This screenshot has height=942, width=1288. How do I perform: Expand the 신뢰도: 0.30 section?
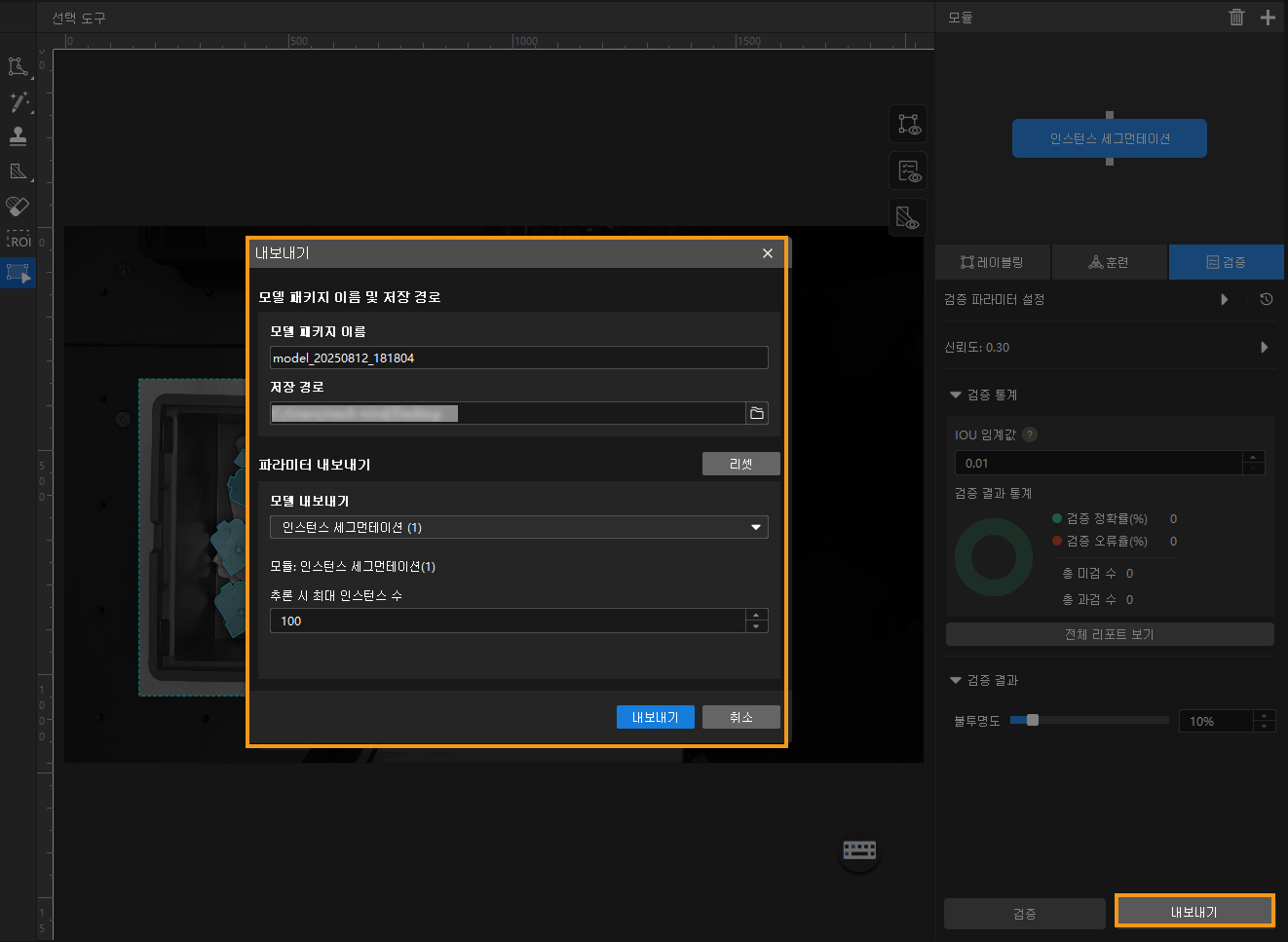[x=1265, y=347]
